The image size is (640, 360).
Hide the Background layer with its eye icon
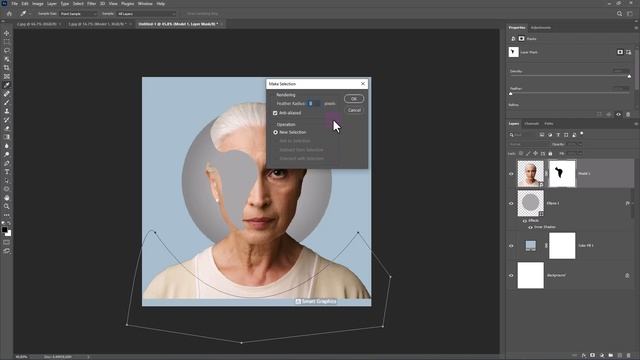coord(511,276)
